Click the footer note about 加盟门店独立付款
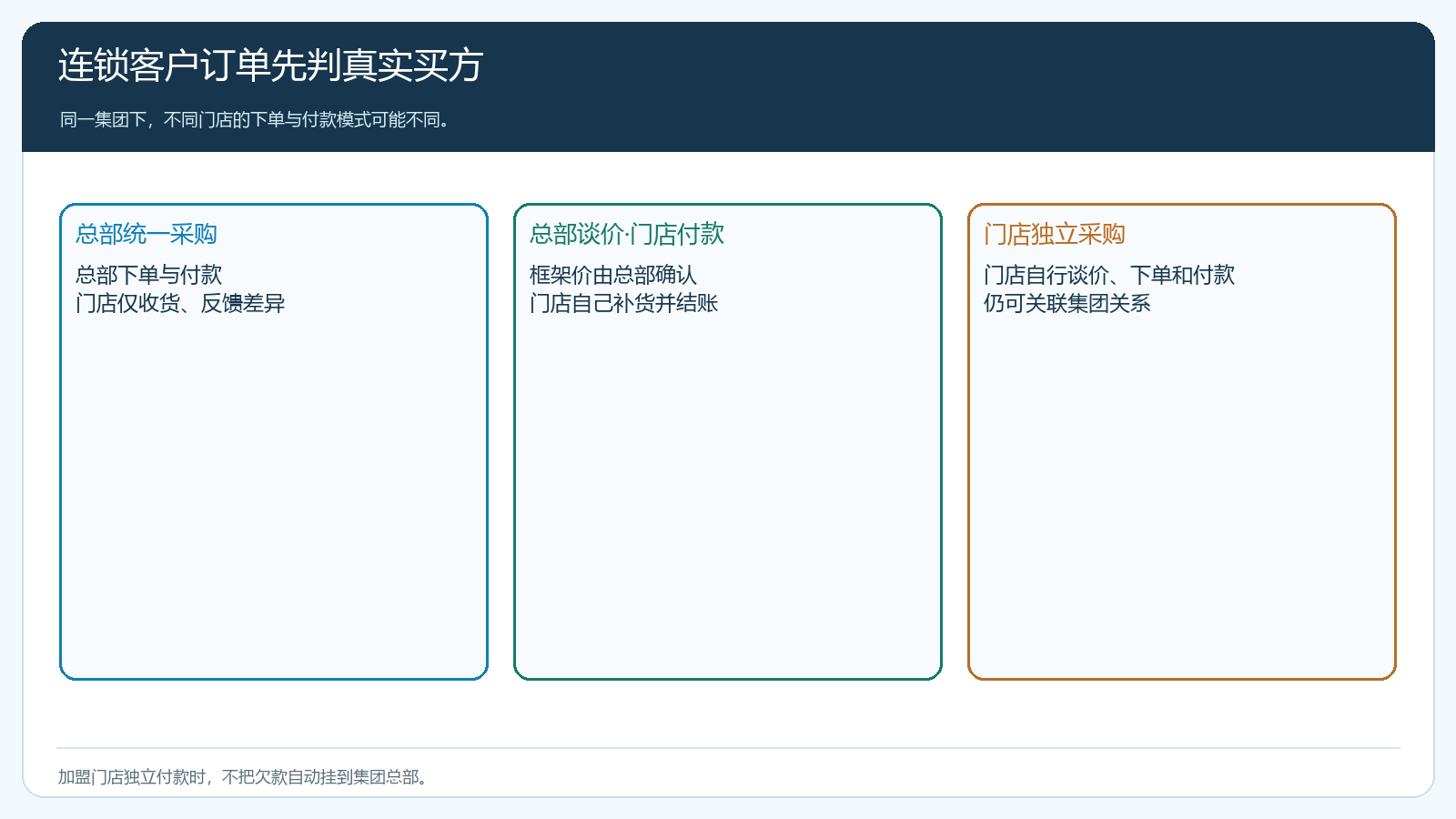 (243, 777)
